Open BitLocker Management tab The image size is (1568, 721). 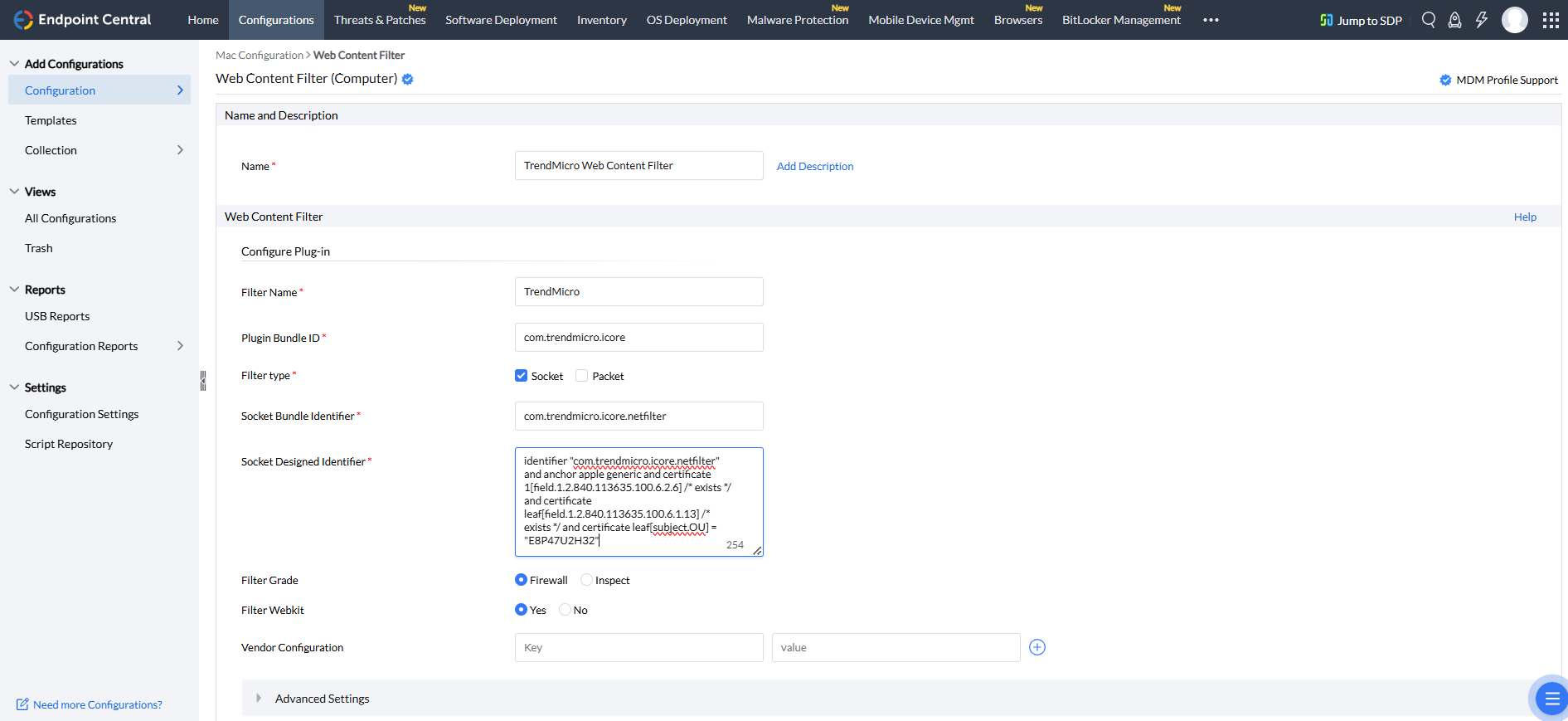[x=1121, y=20]
